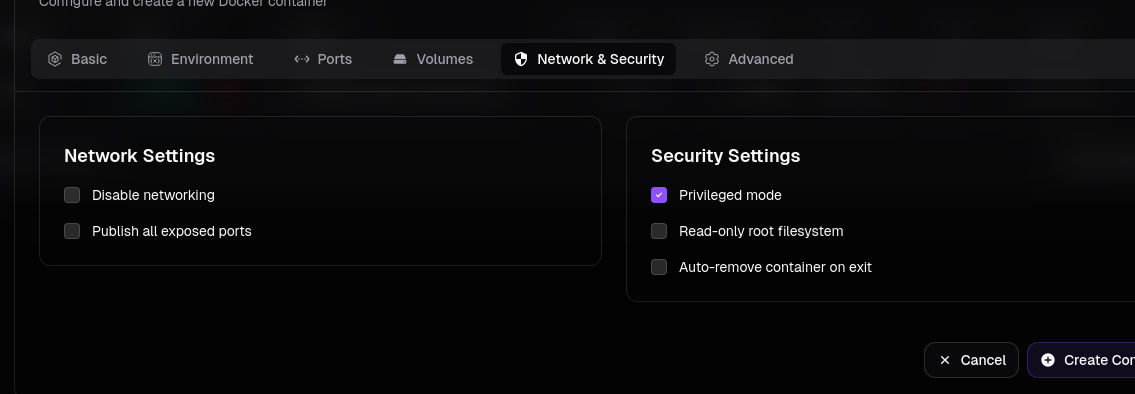Click the Network Settings heading
1135x394 pixels.
tap(140, 156)
